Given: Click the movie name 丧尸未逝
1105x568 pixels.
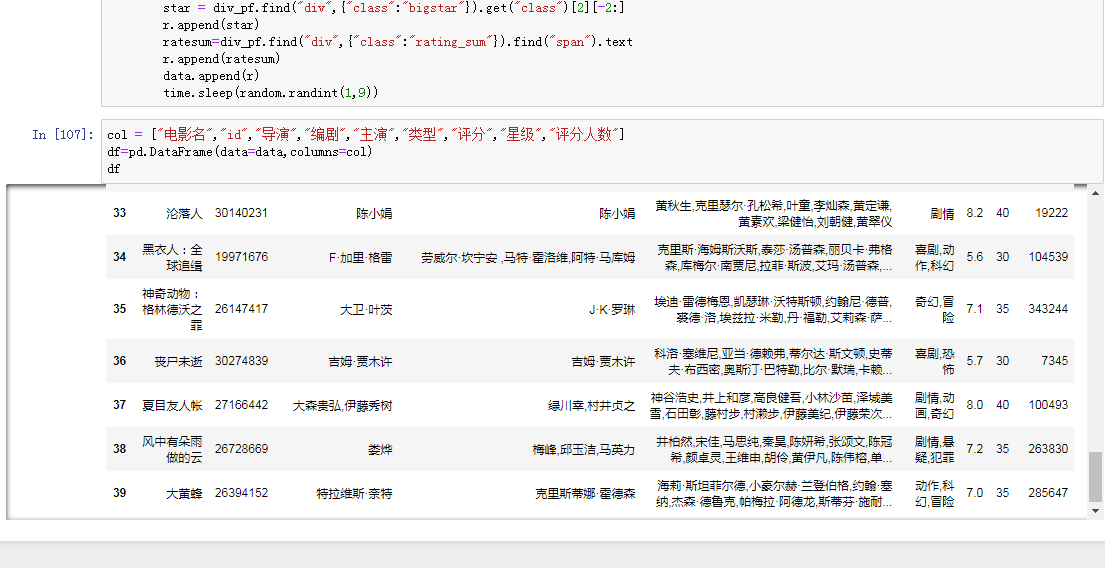Looking at the screenshot, I should pyautogui.click(x=178, y=361).
